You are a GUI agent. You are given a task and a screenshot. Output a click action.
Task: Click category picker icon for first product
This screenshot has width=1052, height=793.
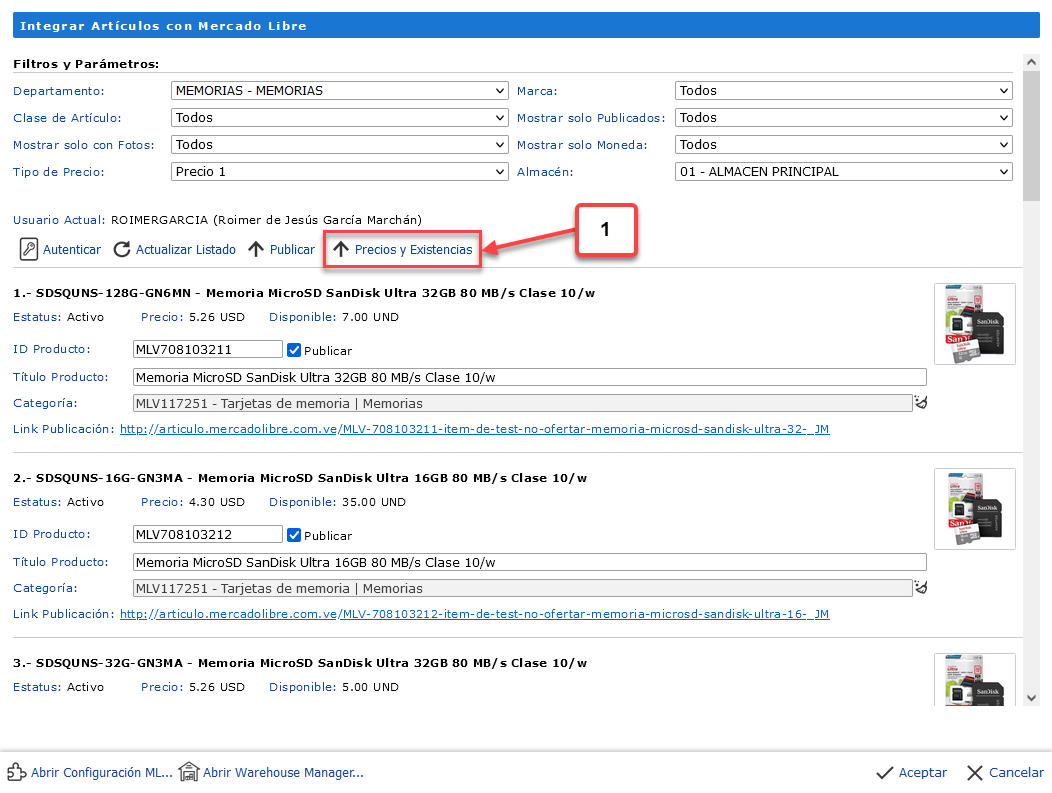click(920, 403)
